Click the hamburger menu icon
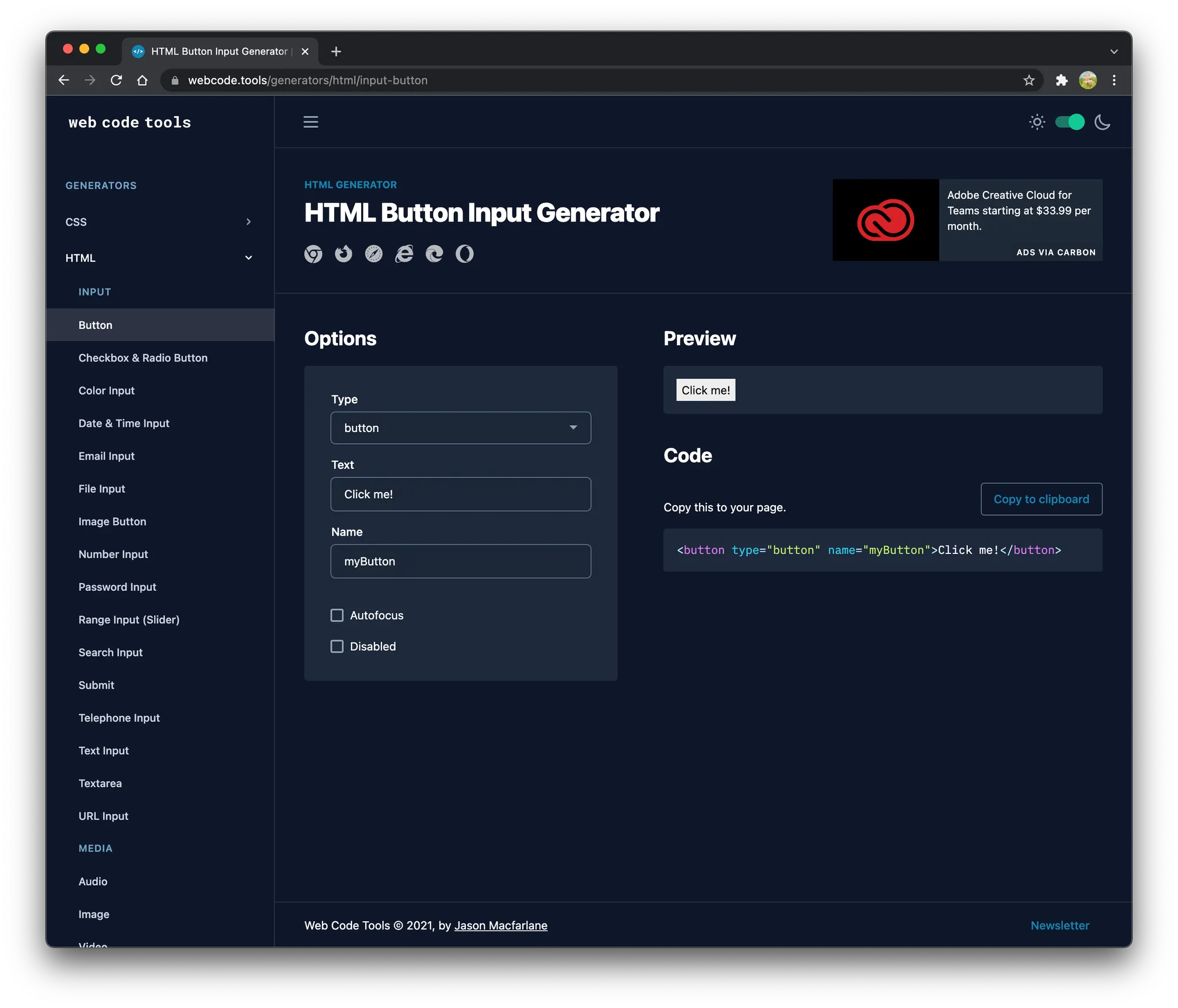This screenshot has height=1008, width=1178. (x=311, y=122)
